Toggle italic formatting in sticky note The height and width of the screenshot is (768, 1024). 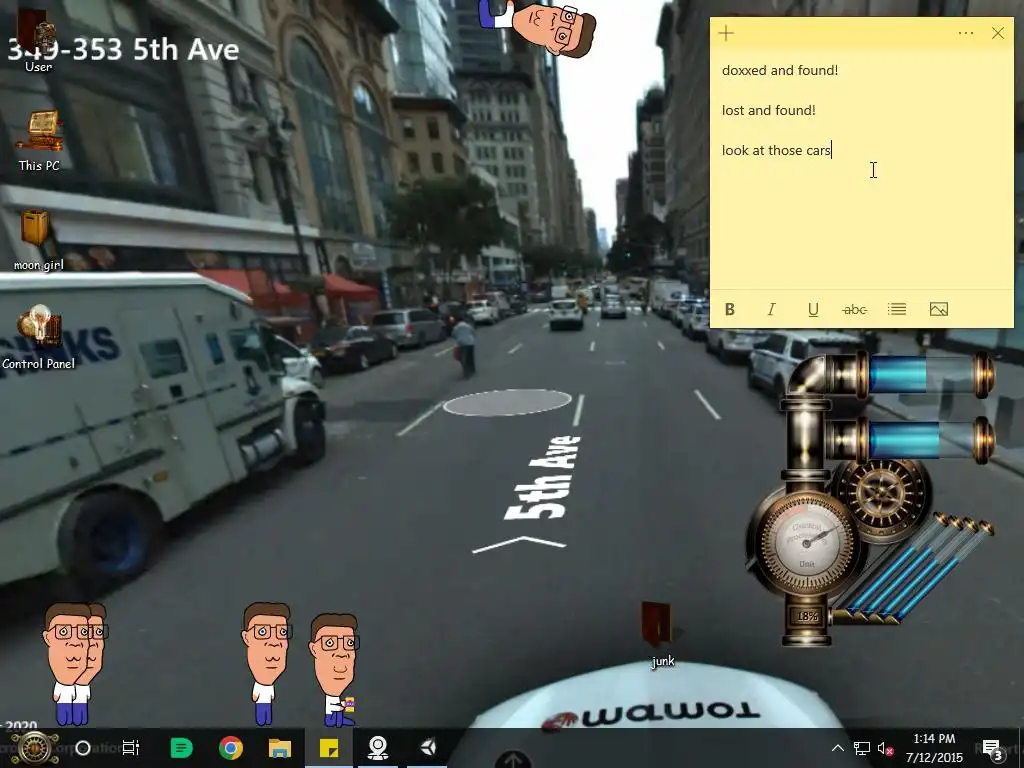[x=771, y=310]
